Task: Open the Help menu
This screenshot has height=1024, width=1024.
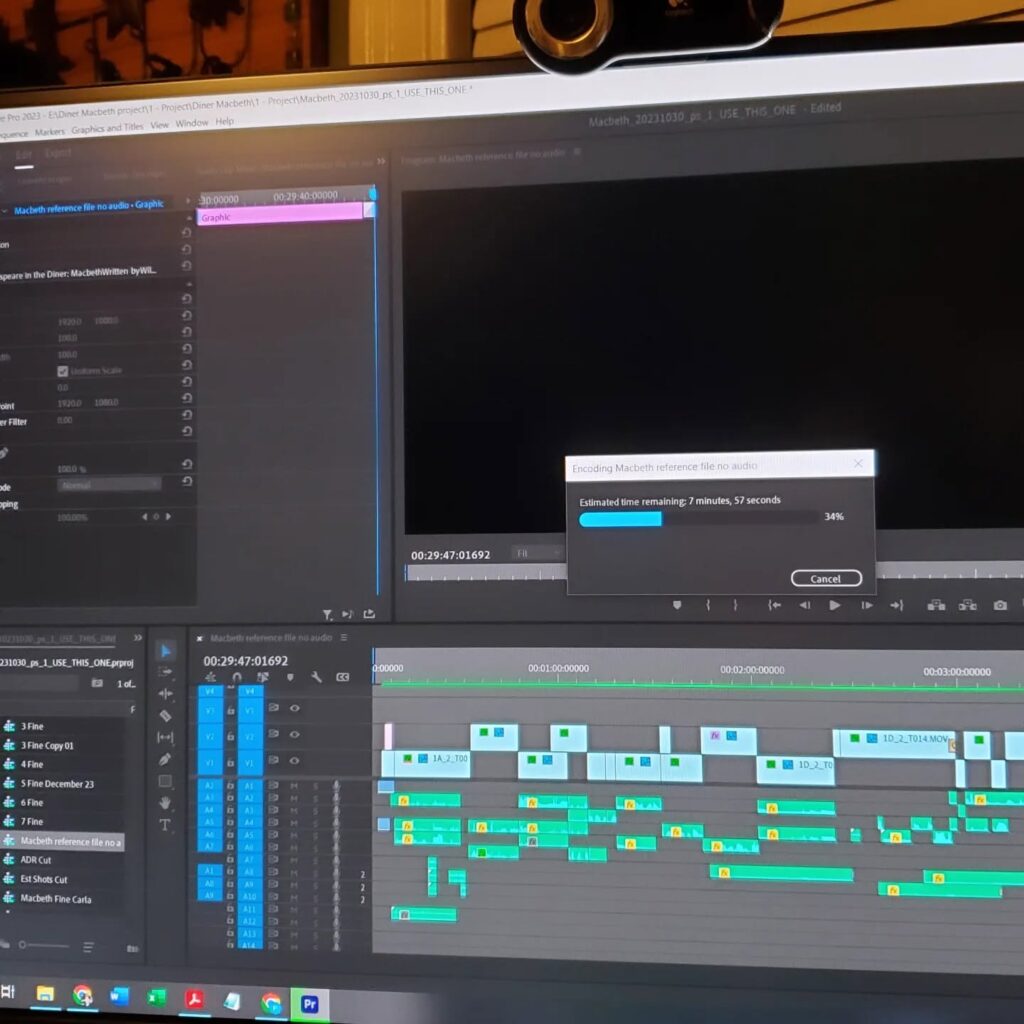Action: pos(224,121)
